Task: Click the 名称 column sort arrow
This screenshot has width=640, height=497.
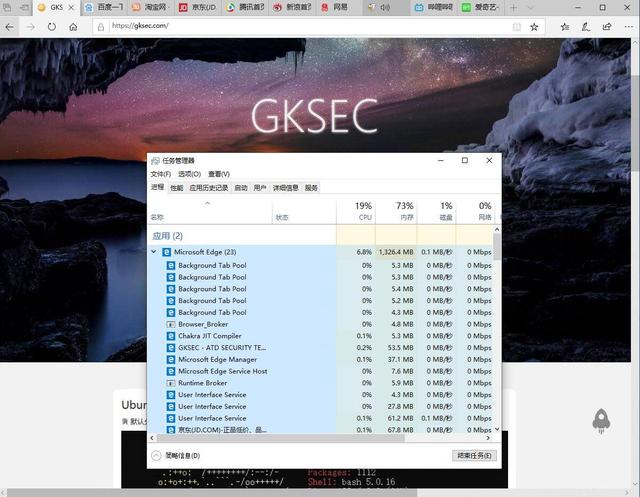Action: coord(208,203)
